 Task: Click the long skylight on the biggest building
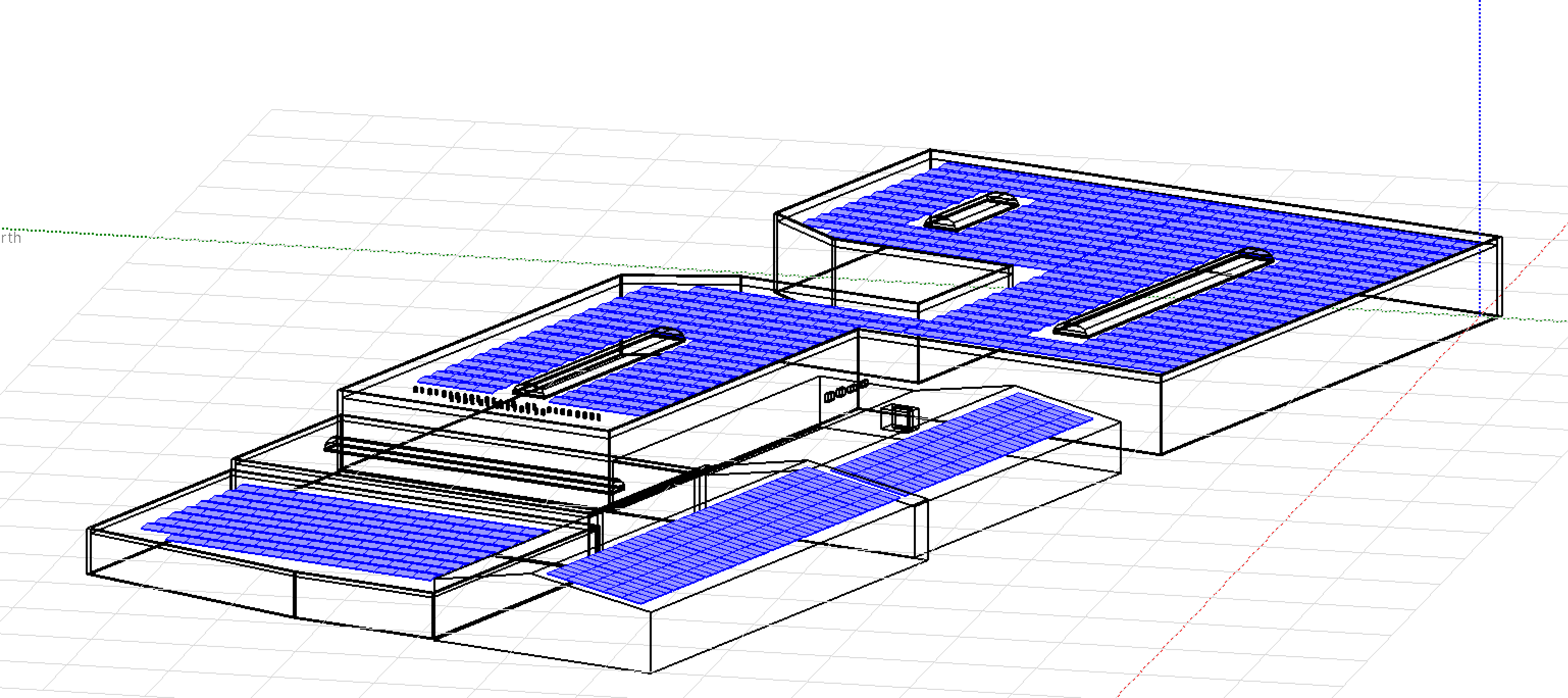pos(1163,292)
